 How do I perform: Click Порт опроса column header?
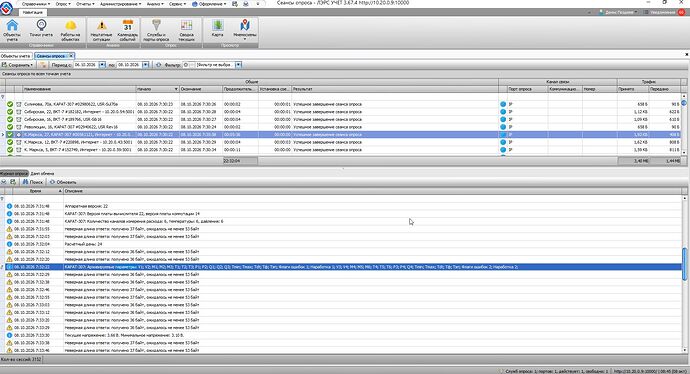(x=527, y=89)
